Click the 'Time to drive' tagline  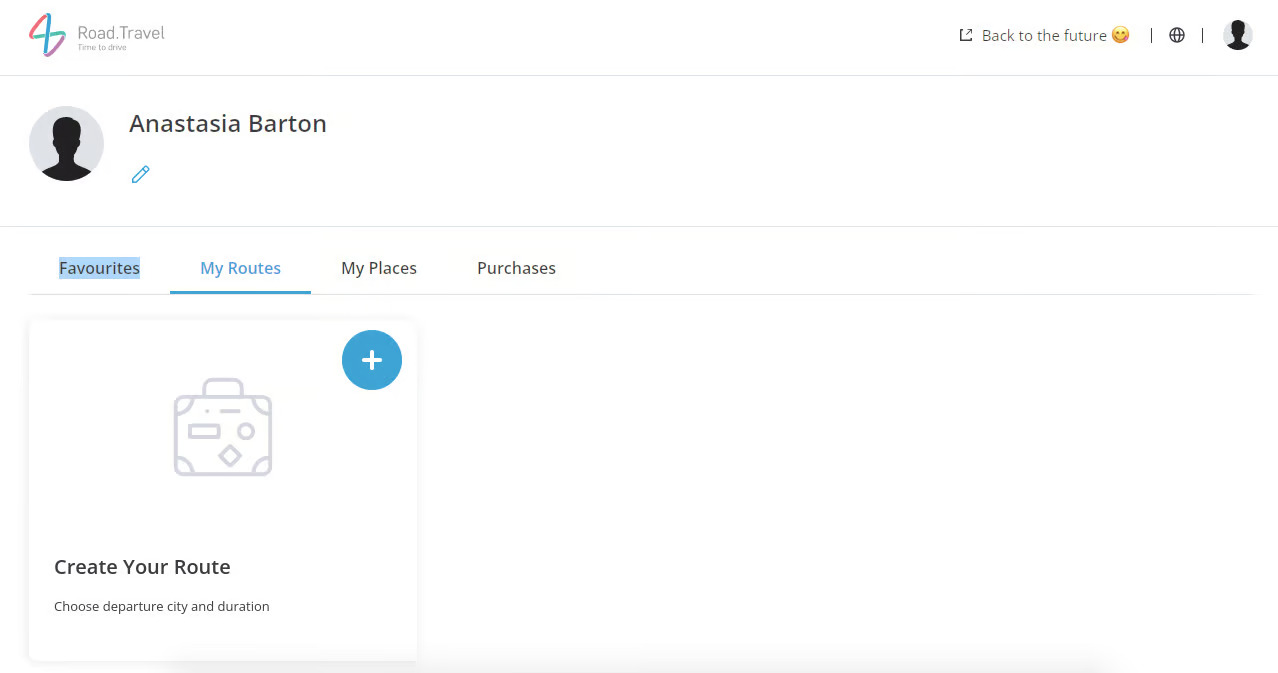102,48
